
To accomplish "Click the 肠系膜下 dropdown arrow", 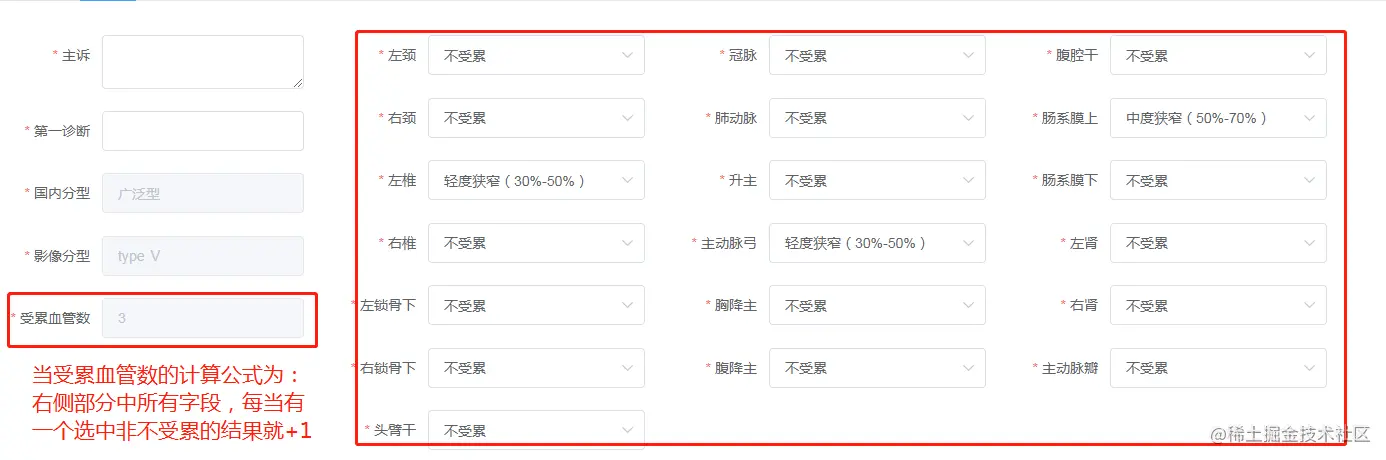I will click(x=1309, y=180).
